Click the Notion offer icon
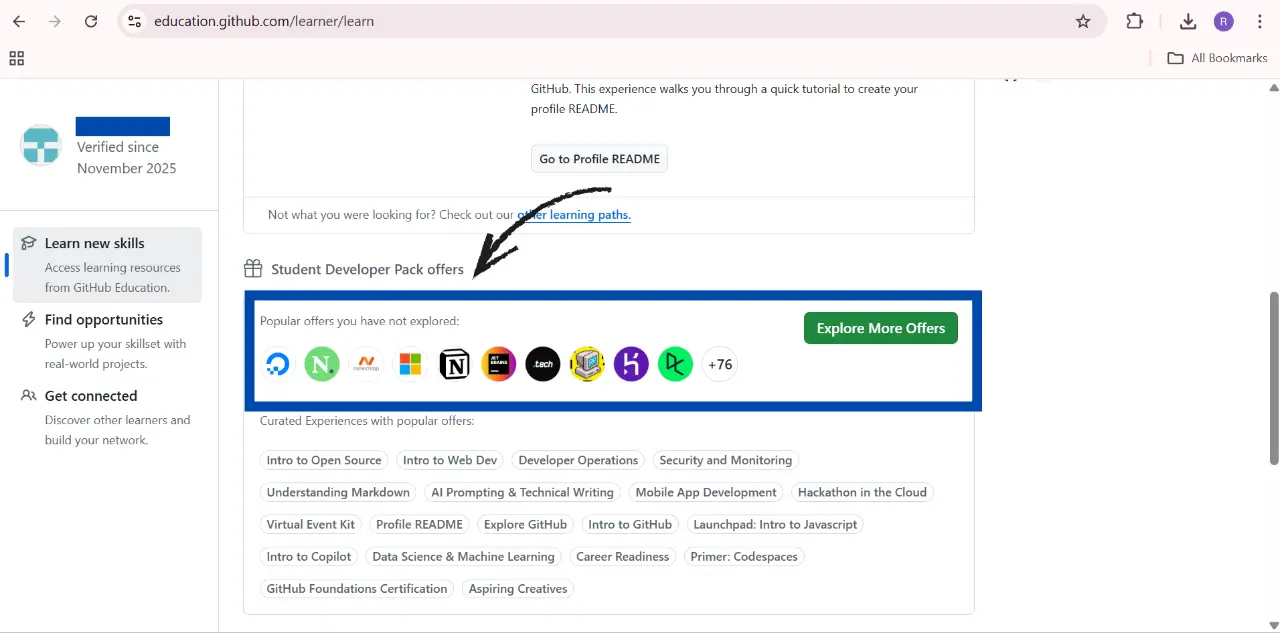 click(x=454, y=364)
